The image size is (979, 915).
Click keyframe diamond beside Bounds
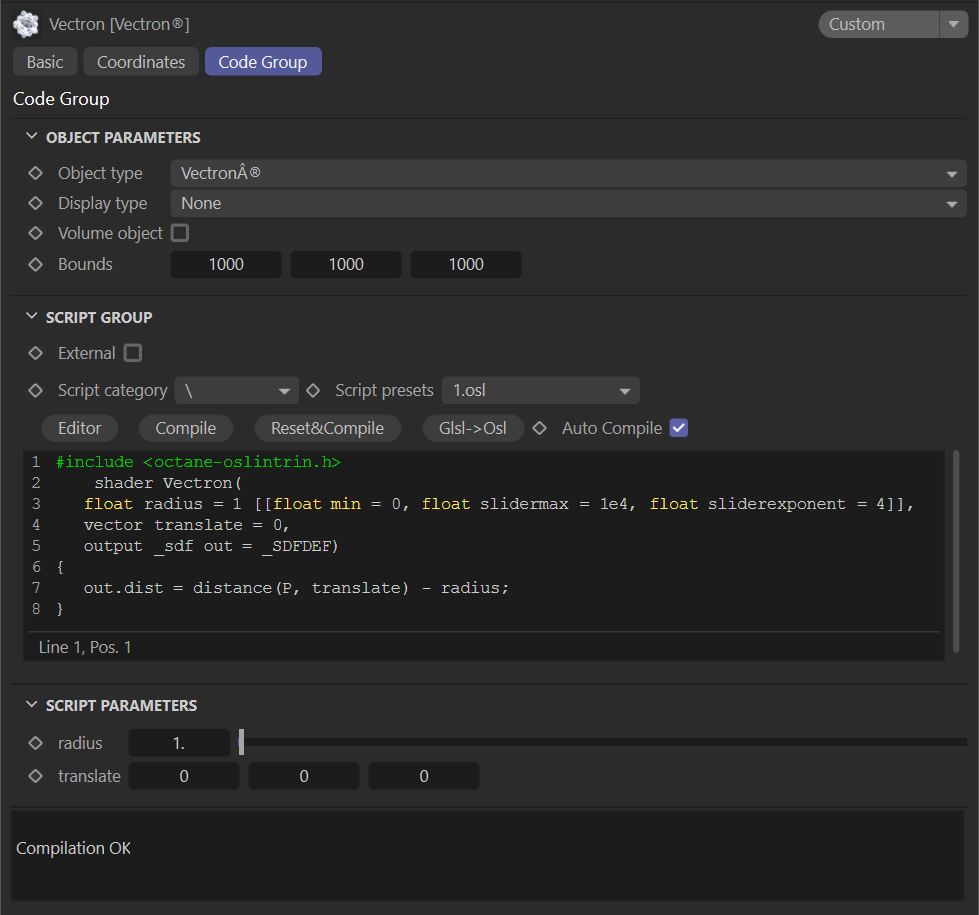pos(36,264)
